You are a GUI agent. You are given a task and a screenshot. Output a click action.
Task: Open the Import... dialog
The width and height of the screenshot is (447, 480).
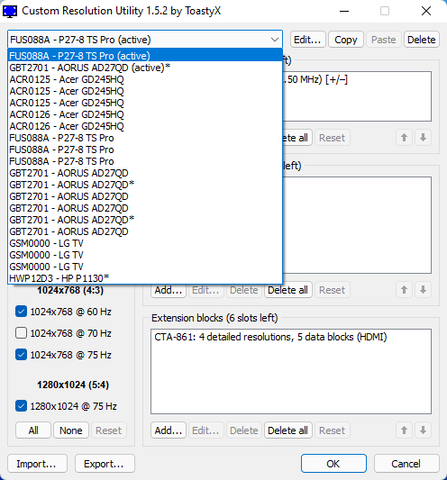pos(37,464)
